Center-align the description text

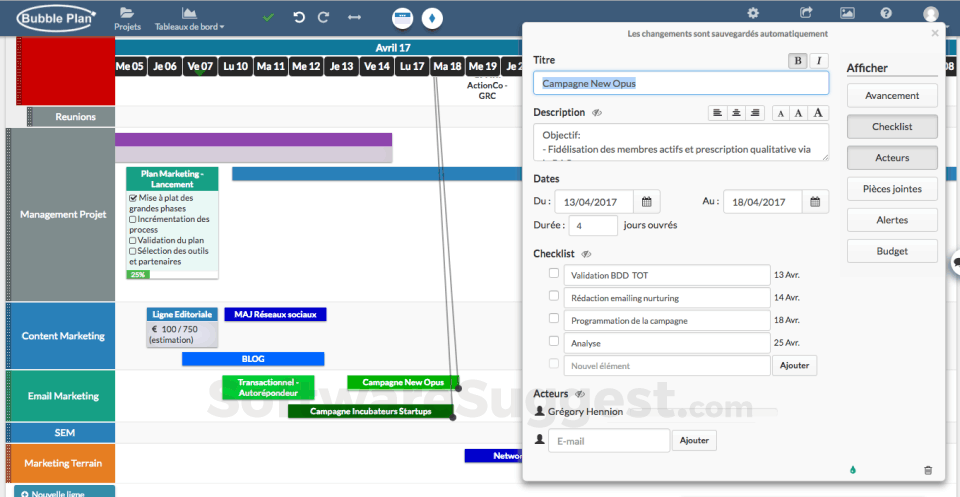tap(737, 113)
